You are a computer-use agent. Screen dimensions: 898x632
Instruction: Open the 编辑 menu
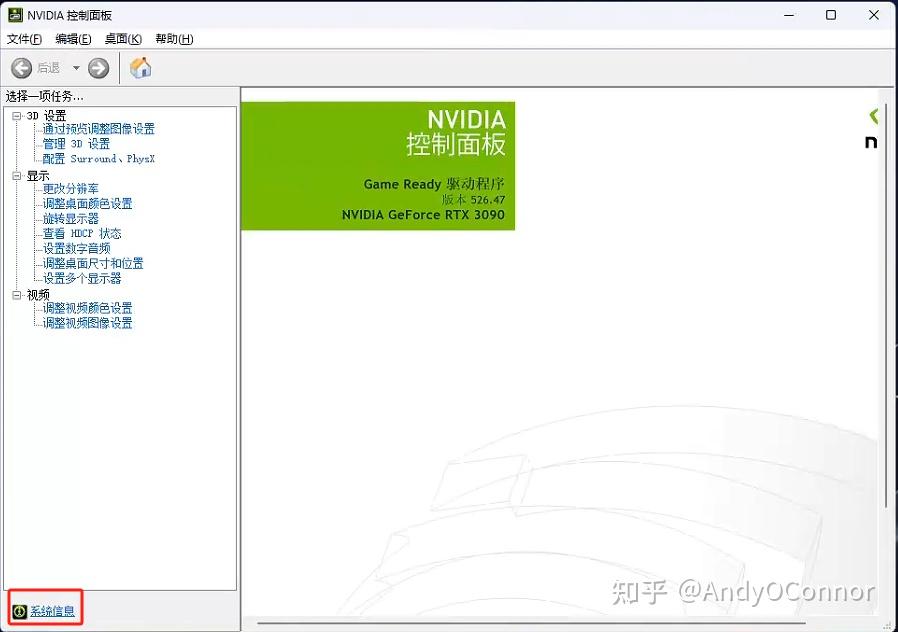click(x=71, y=38)
